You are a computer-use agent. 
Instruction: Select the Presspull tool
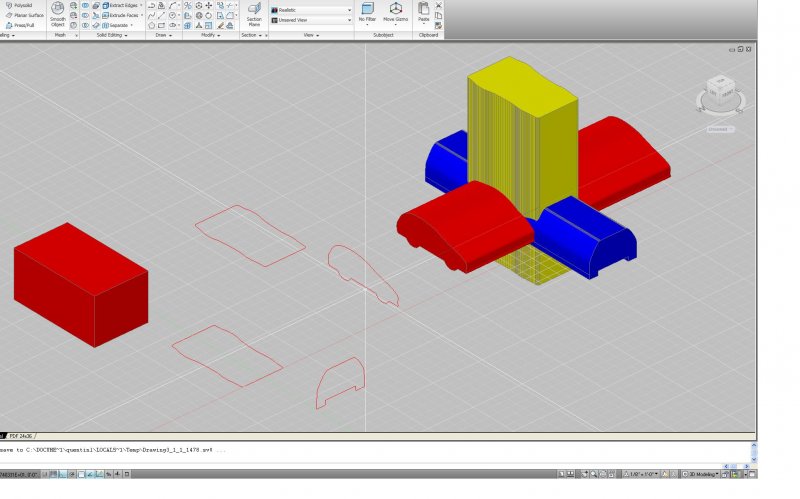pos(22,25)
